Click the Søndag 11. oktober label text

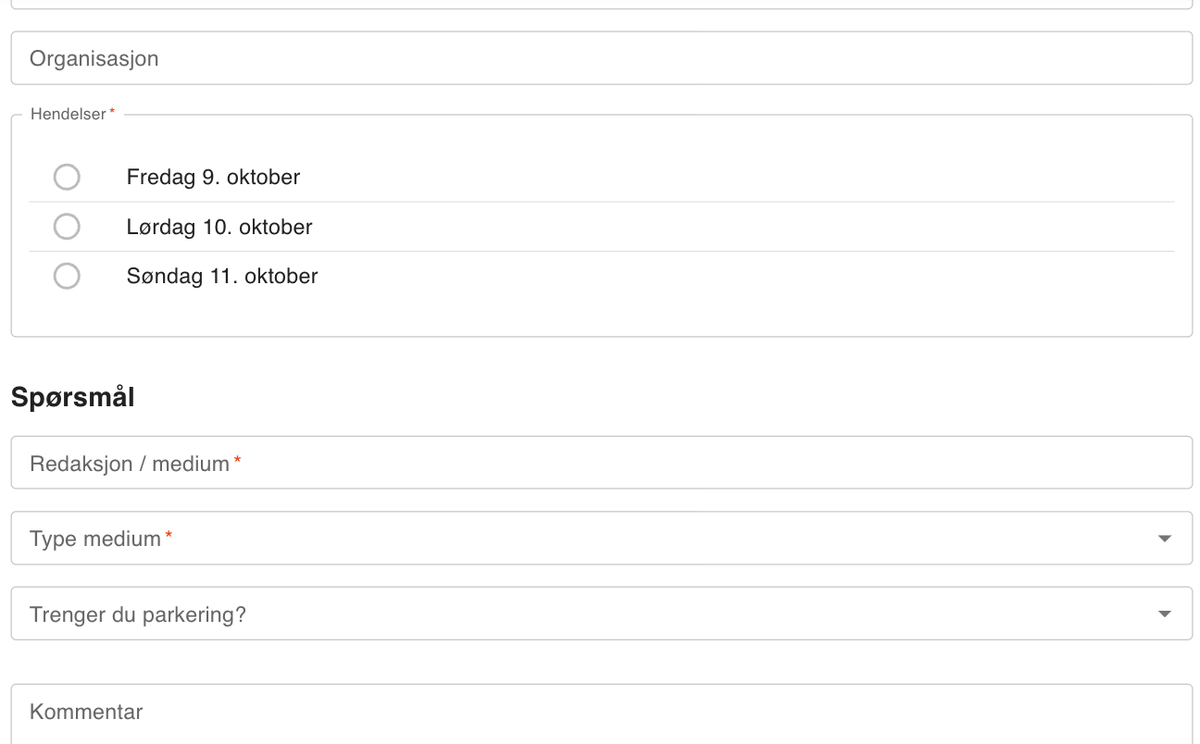[x=222, y=276]
